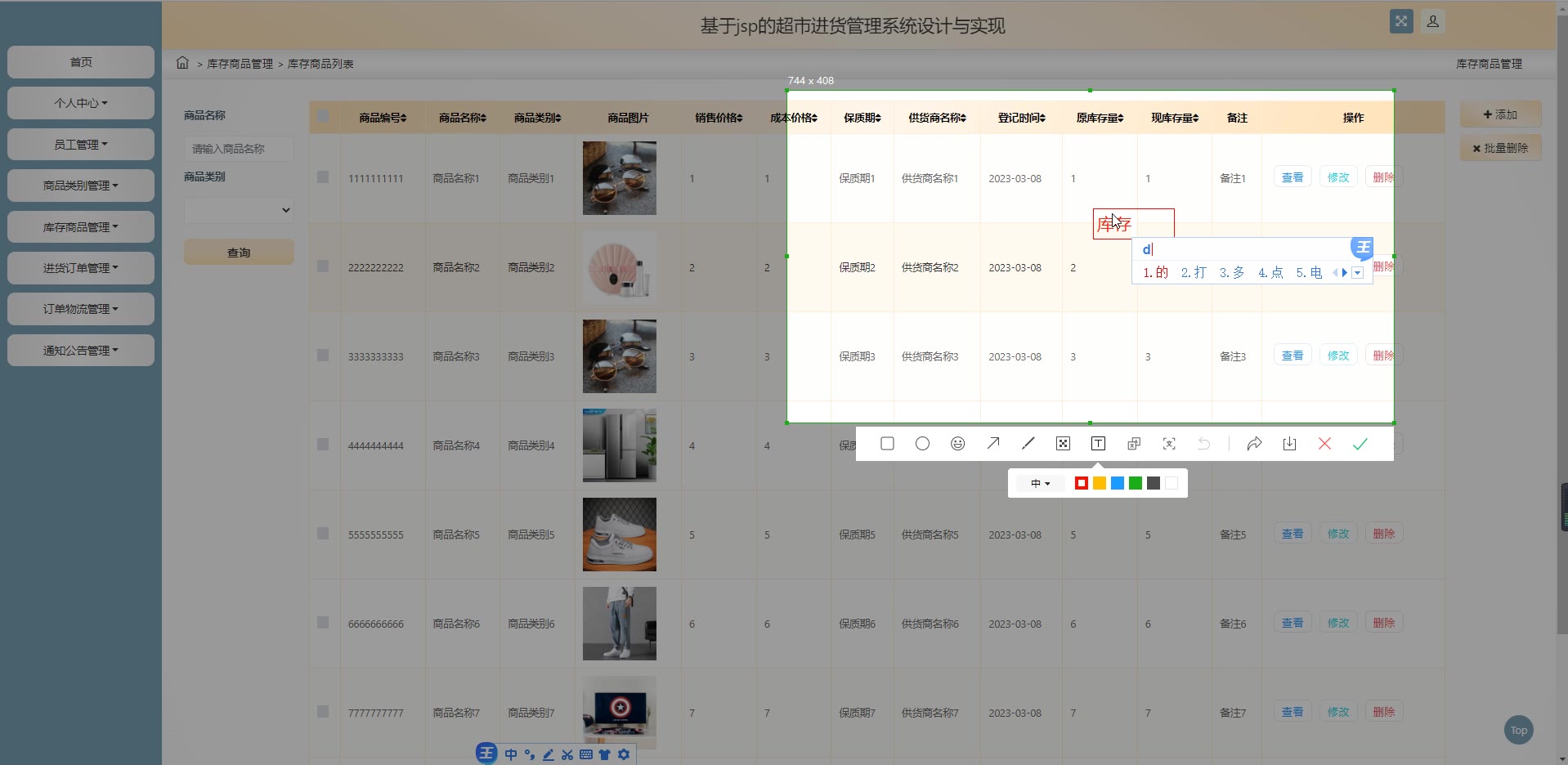Open IME settings gear icon
Screen dimensions: 1568x765
click(624, 754)
